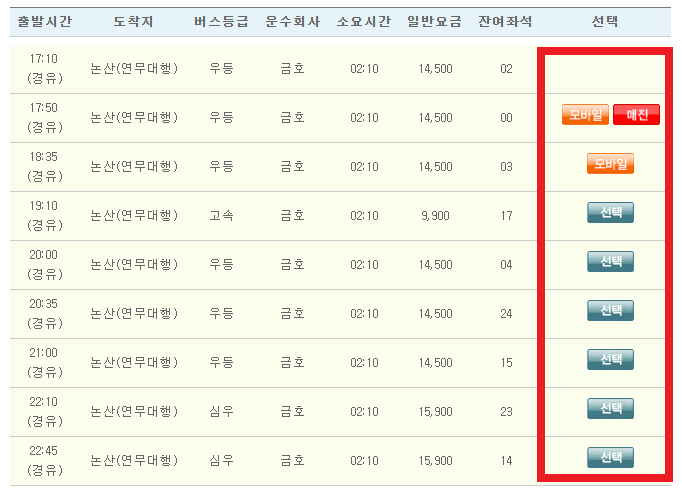Click the 심우 grade in the 22:10 row
This screenshot has height=492, width=682.
point(221,411)
